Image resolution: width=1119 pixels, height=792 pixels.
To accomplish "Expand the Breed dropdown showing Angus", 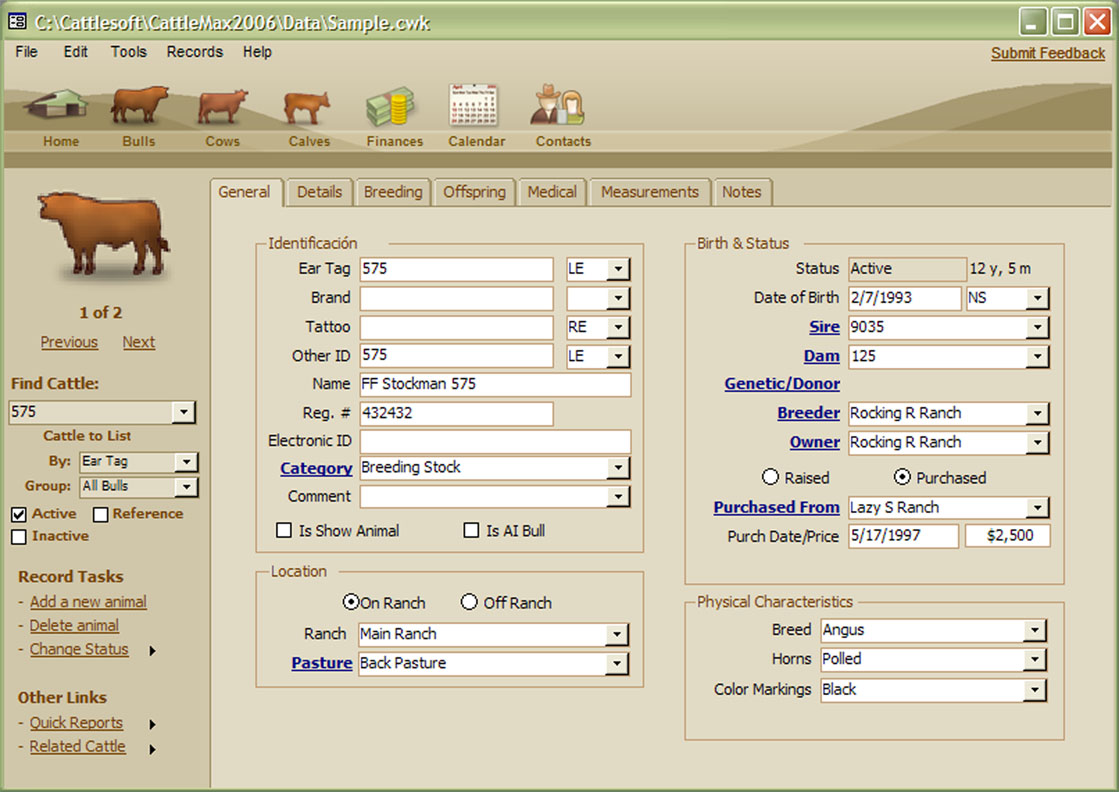I will pyautogui.click(x=1035, y=630).
